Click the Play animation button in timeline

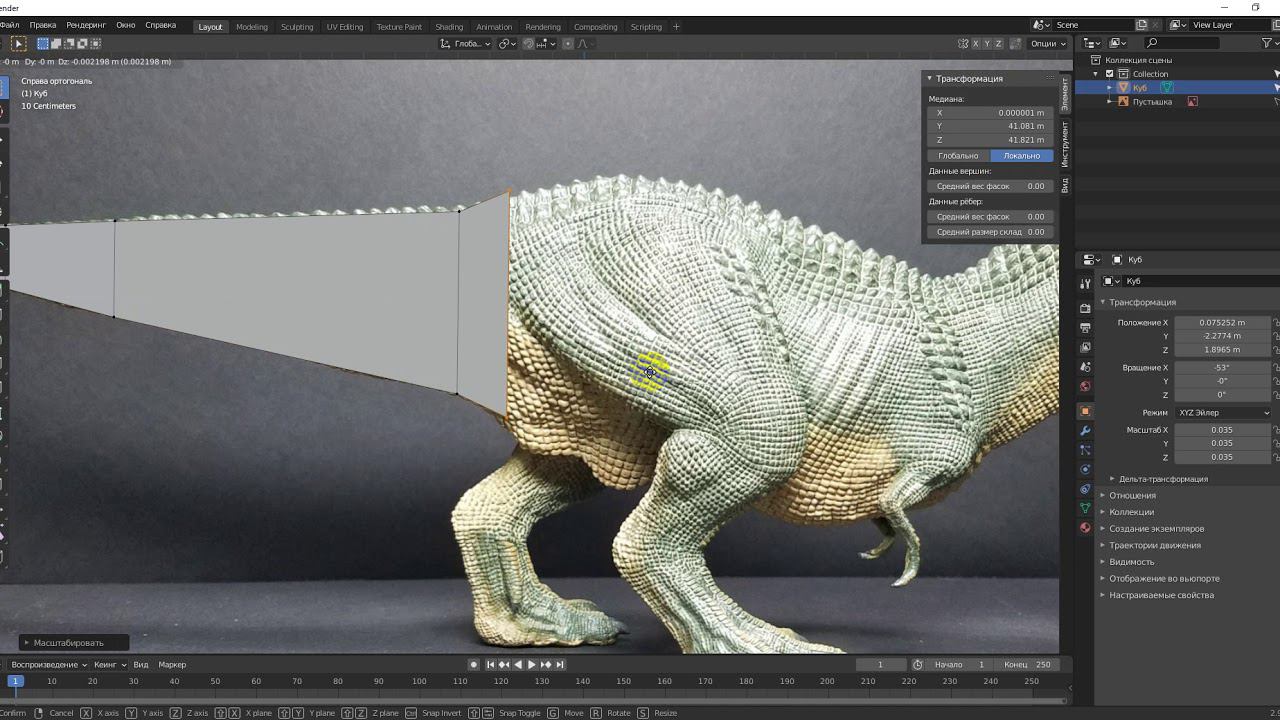coord(531,665)
